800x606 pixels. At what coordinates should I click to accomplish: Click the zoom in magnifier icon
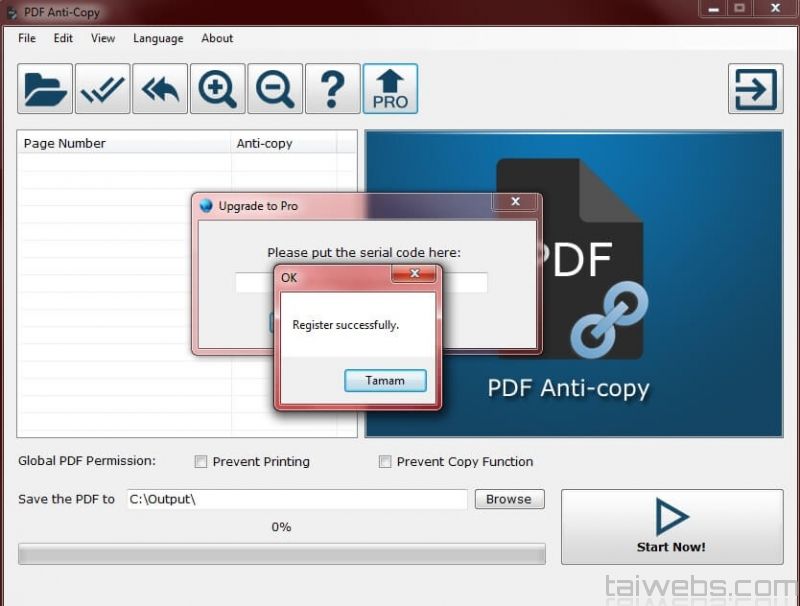pyautogui.click(x=218, y=90)
